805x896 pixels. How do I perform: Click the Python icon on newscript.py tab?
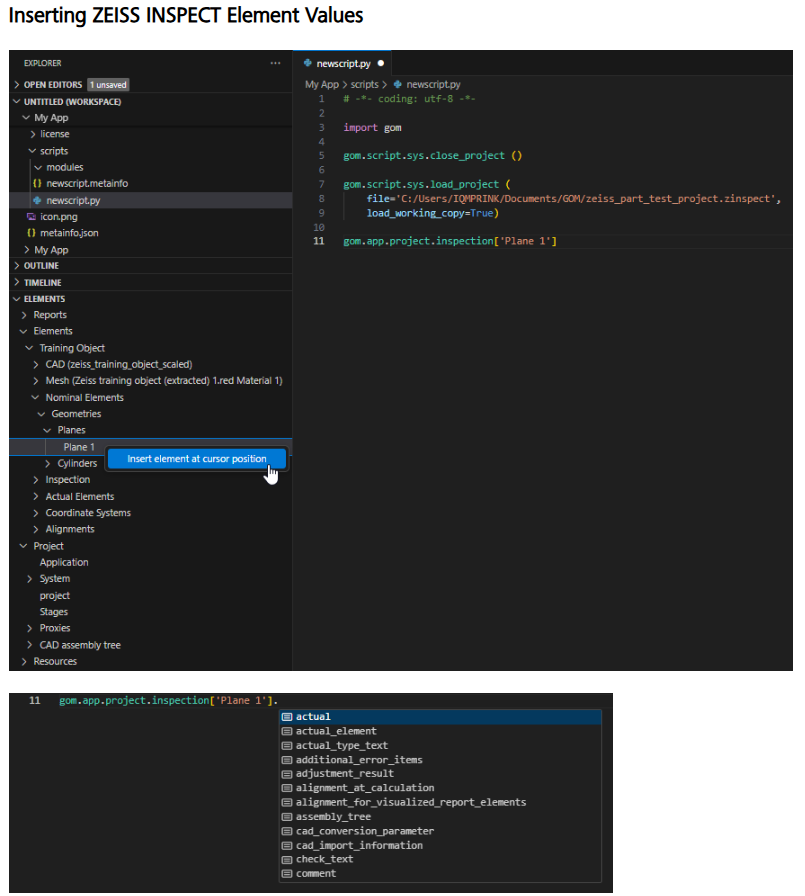(308, 63)
